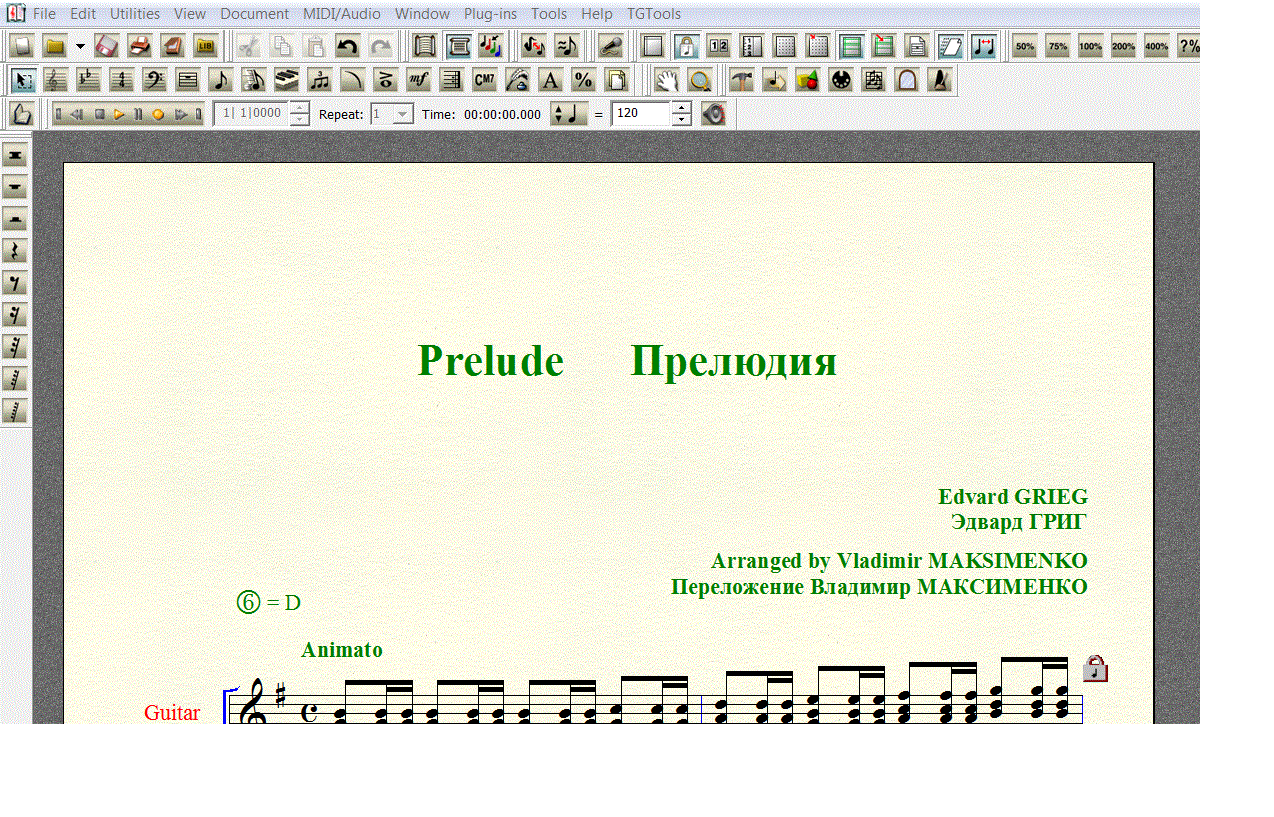Click the tempo value field showing 120

tap(641, 114)
